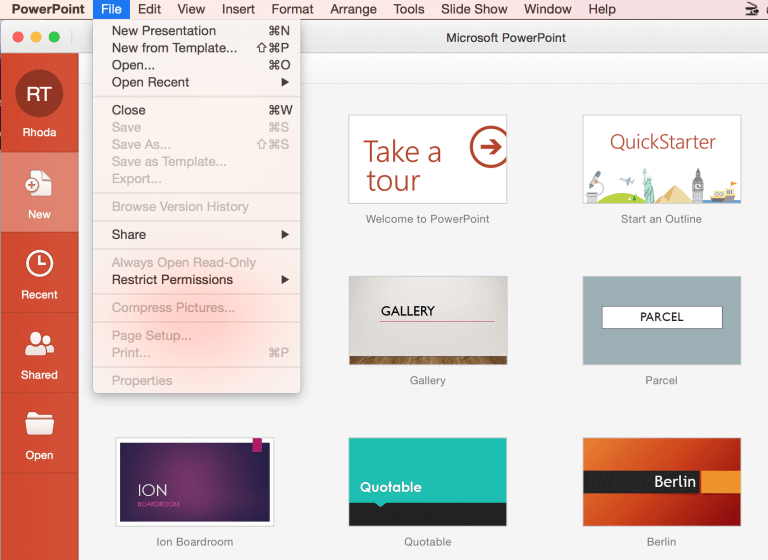Click the circled arrow on Take a tour
768x560 pixels.
coord(489,146)
